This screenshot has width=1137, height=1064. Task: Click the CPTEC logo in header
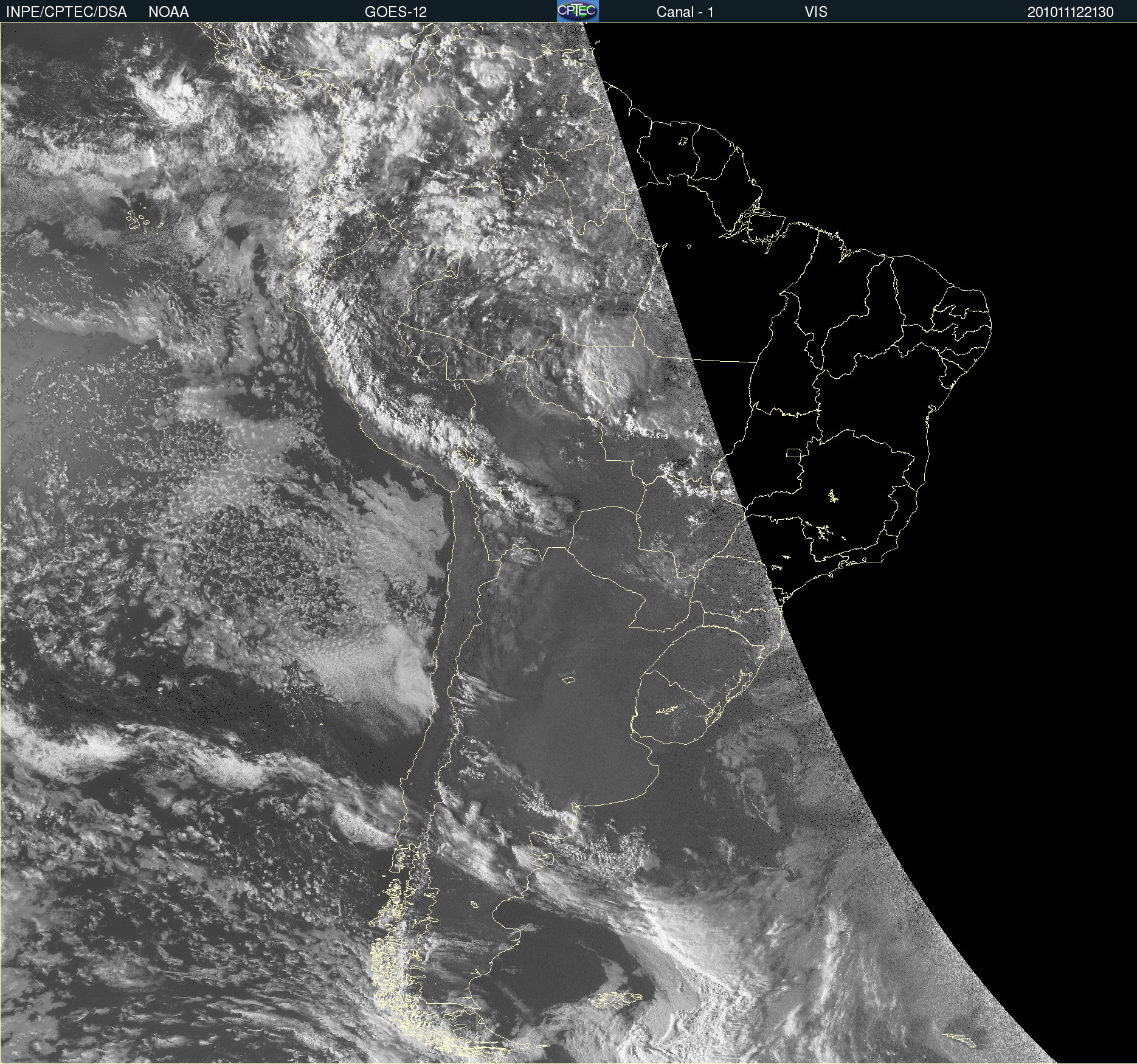click(x=578, y=11)
